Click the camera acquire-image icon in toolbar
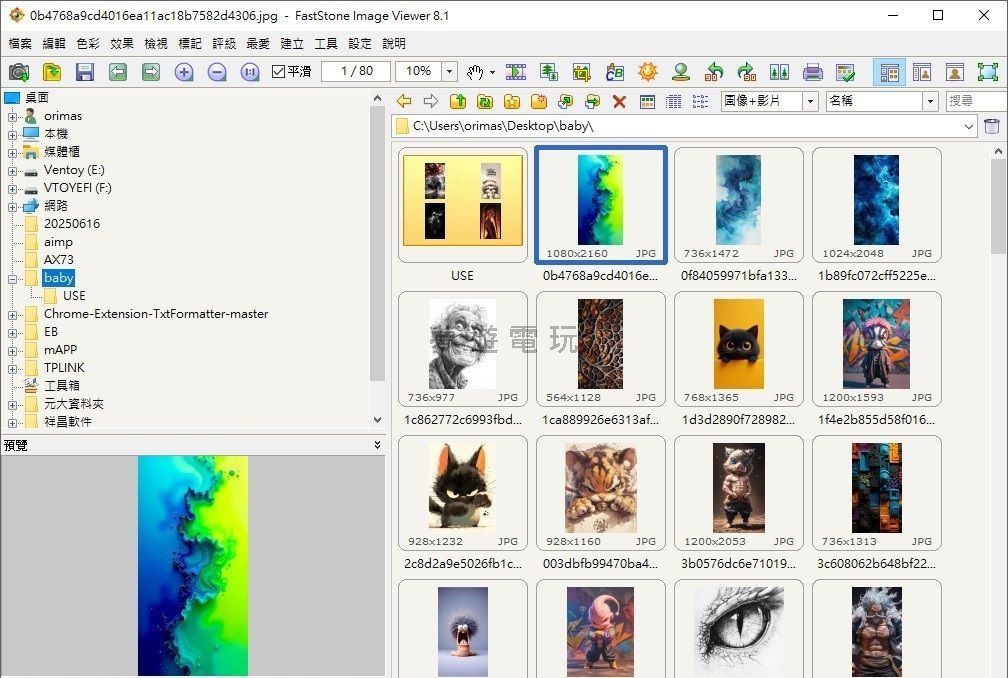The image size is (1008, 678). pos(18,72)
